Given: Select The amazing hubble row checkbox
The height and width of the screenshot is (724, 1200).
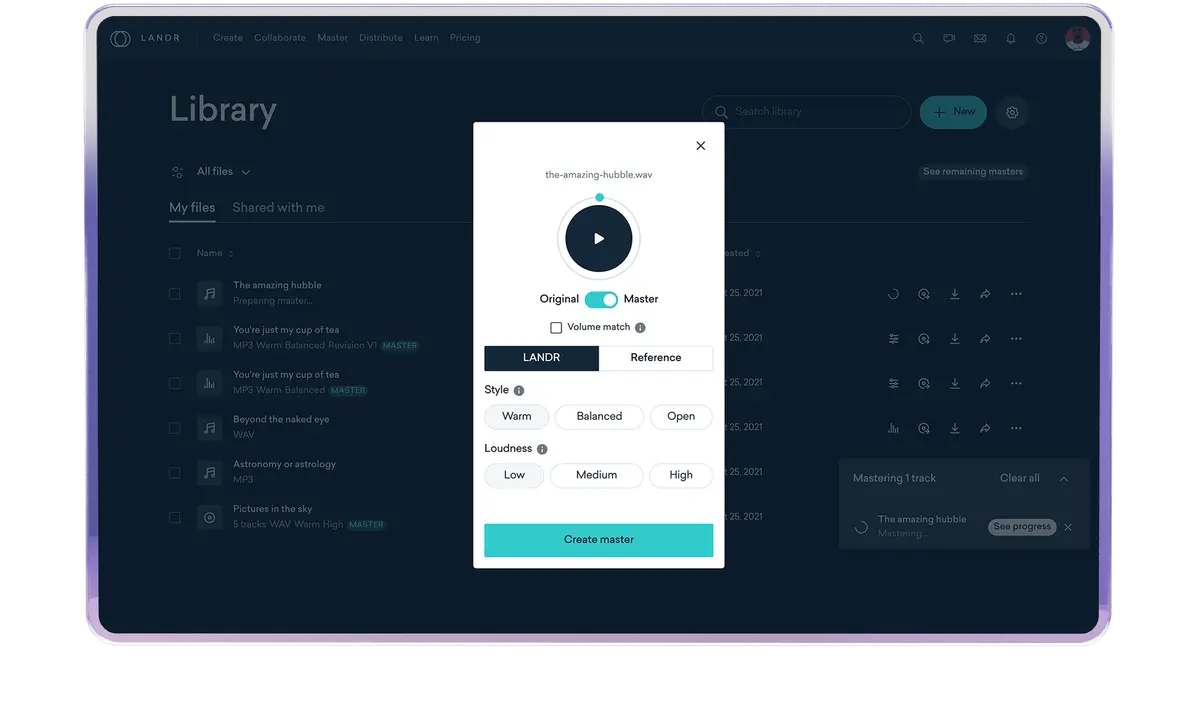Looking at the screenshot, I should tap(175, 294).
